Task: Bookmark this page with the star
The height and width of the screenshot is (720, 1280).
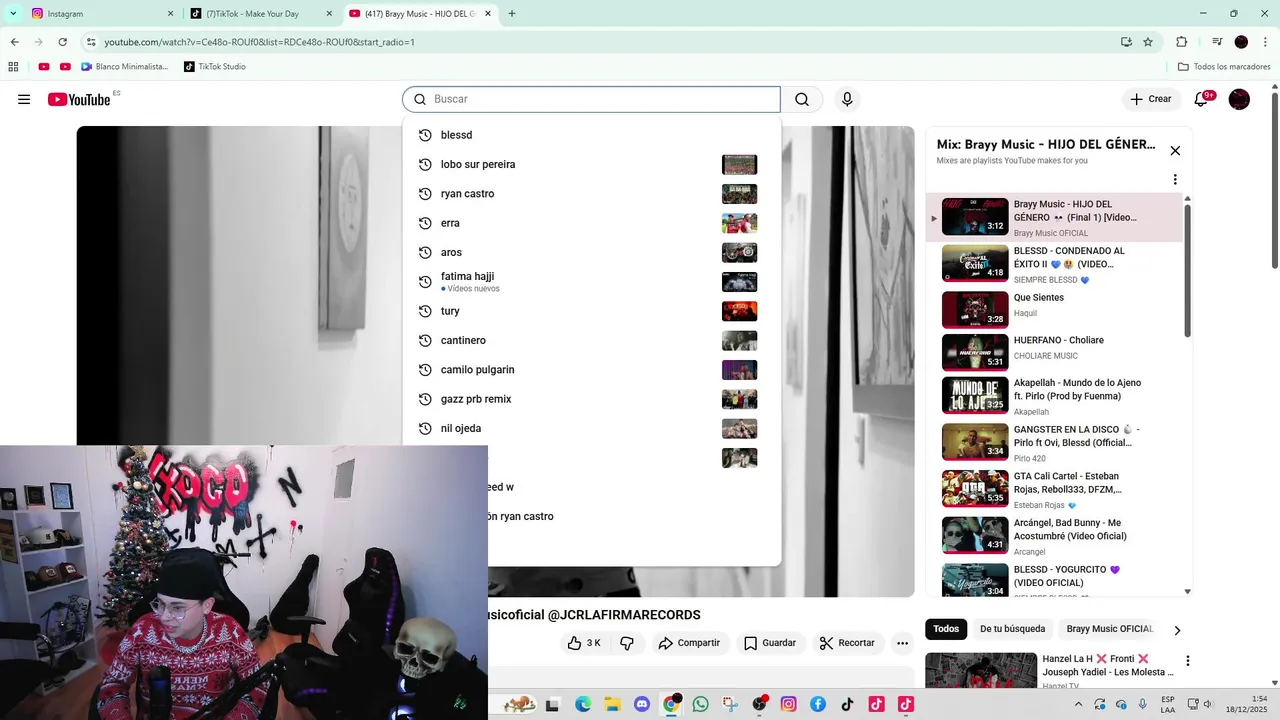Action: (1148, 42)
